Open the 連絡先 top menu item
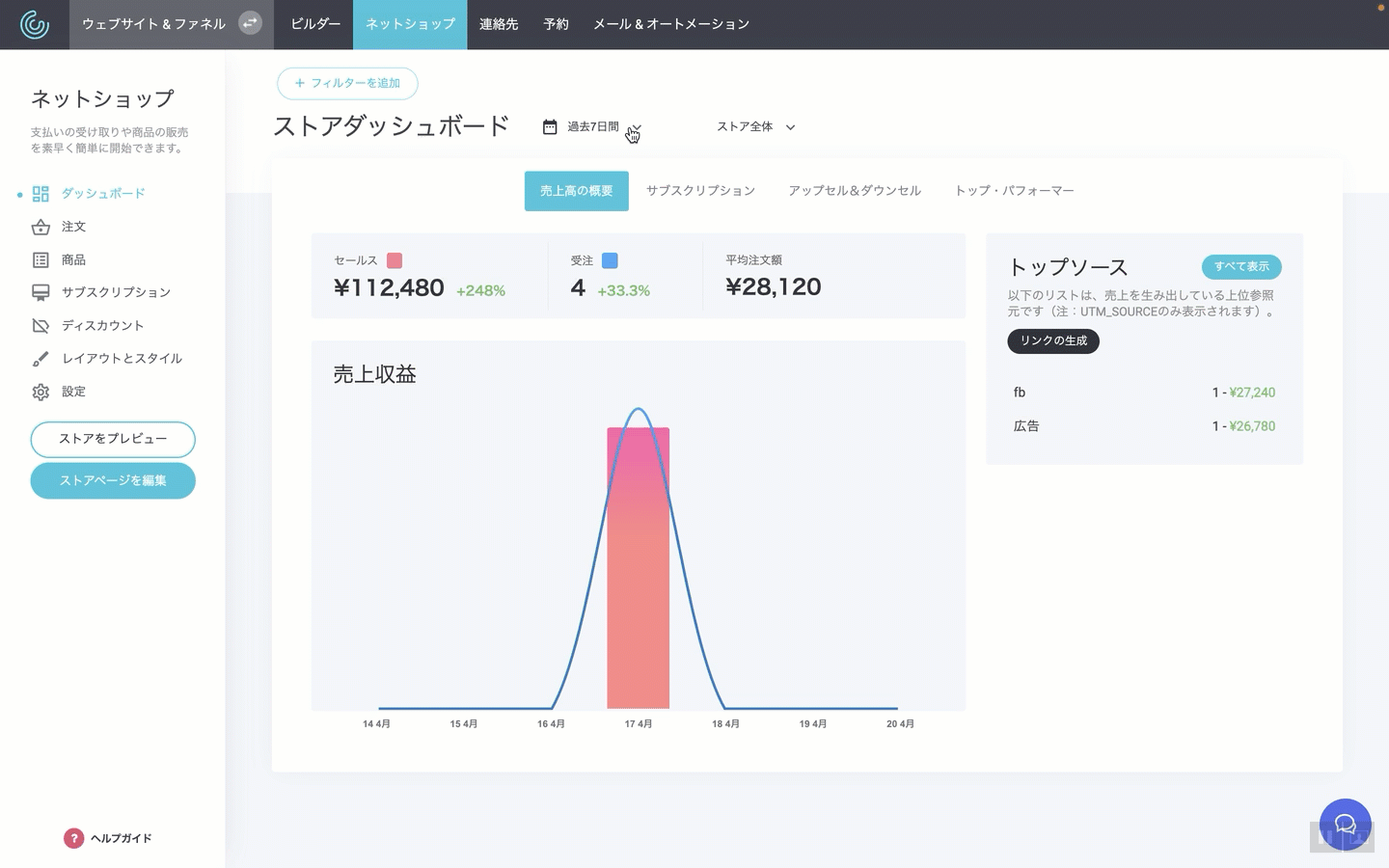The height and width of the screenshot is (868, 1389). click(x=499, y=24)
